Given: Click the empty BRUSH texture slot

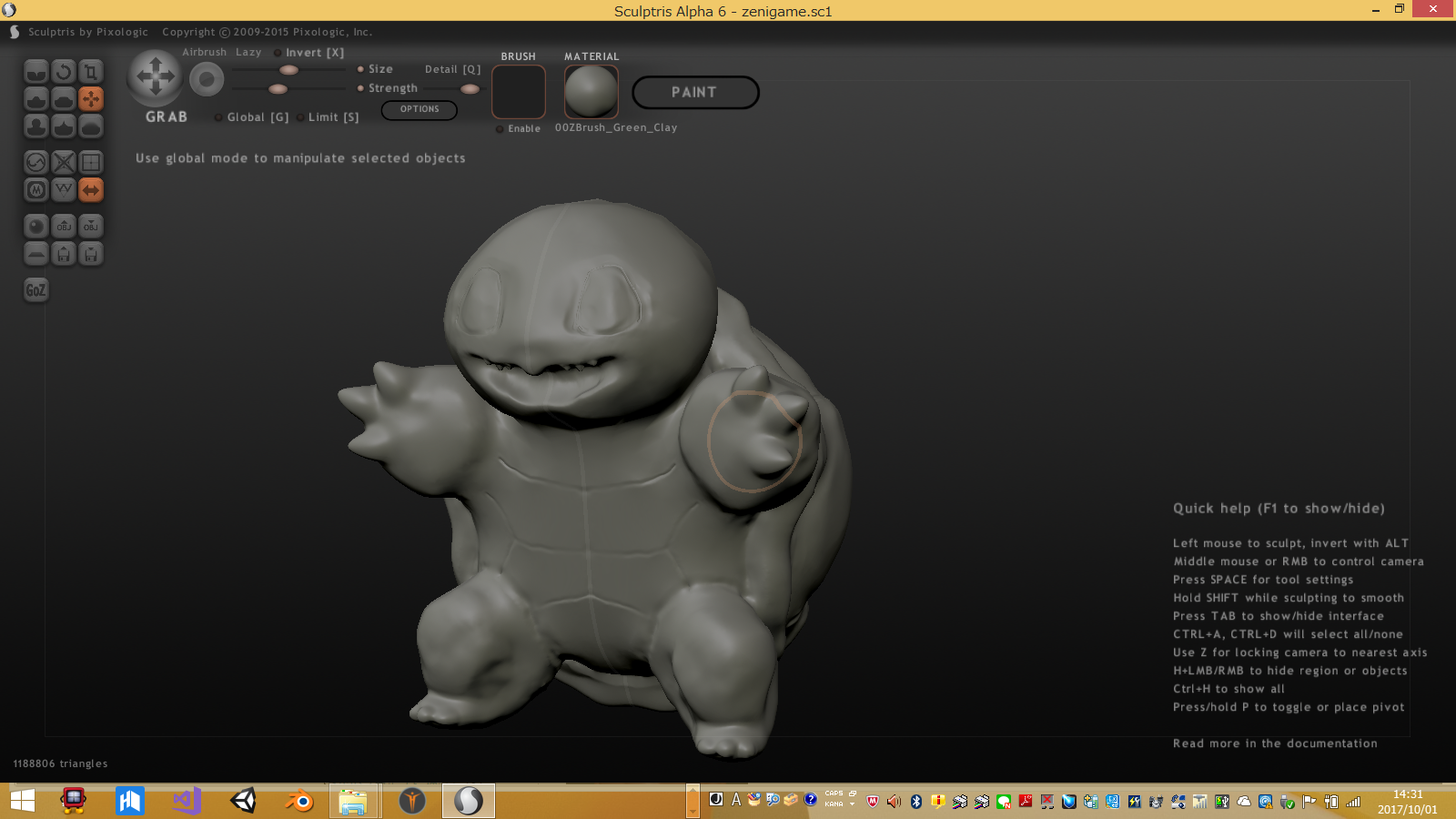Looking at the screenshot, I should pos(519,92).
